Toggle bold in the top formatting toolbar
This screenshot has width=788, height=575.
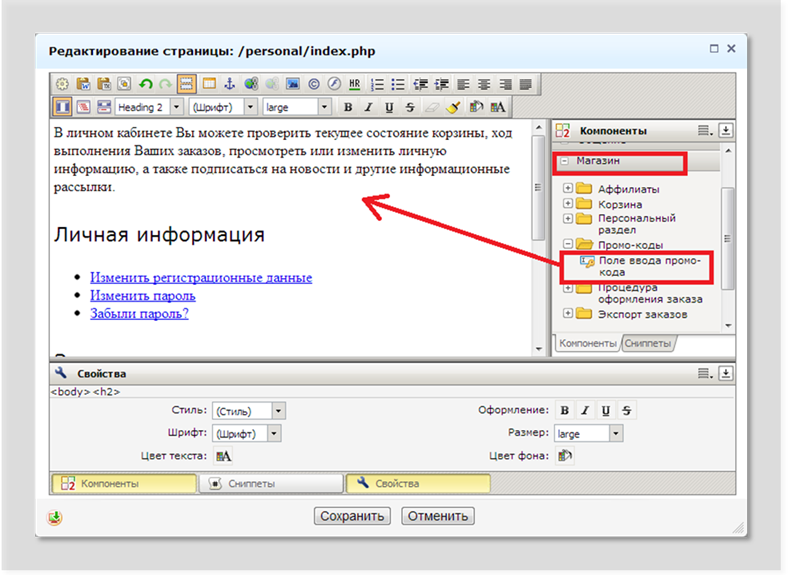point(348,107)
